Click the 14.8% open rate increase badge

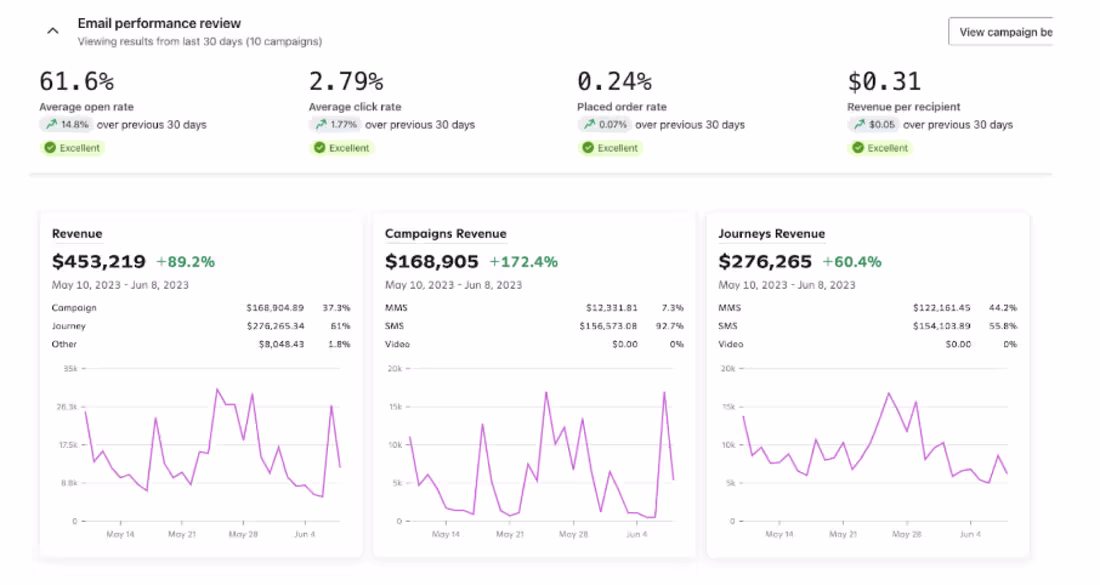point(66,125)
